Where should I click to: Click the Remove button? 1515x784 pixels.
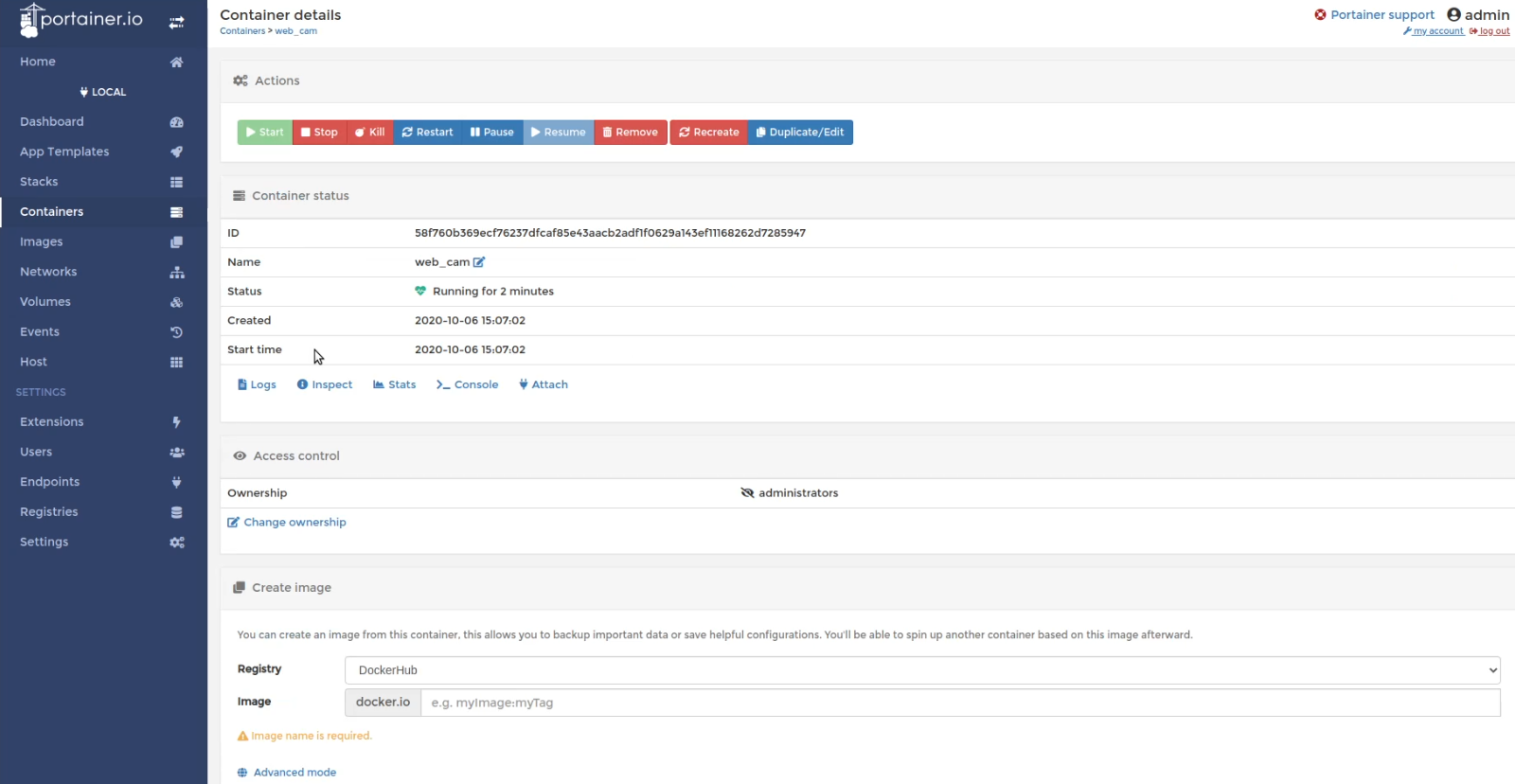(631, 133)
